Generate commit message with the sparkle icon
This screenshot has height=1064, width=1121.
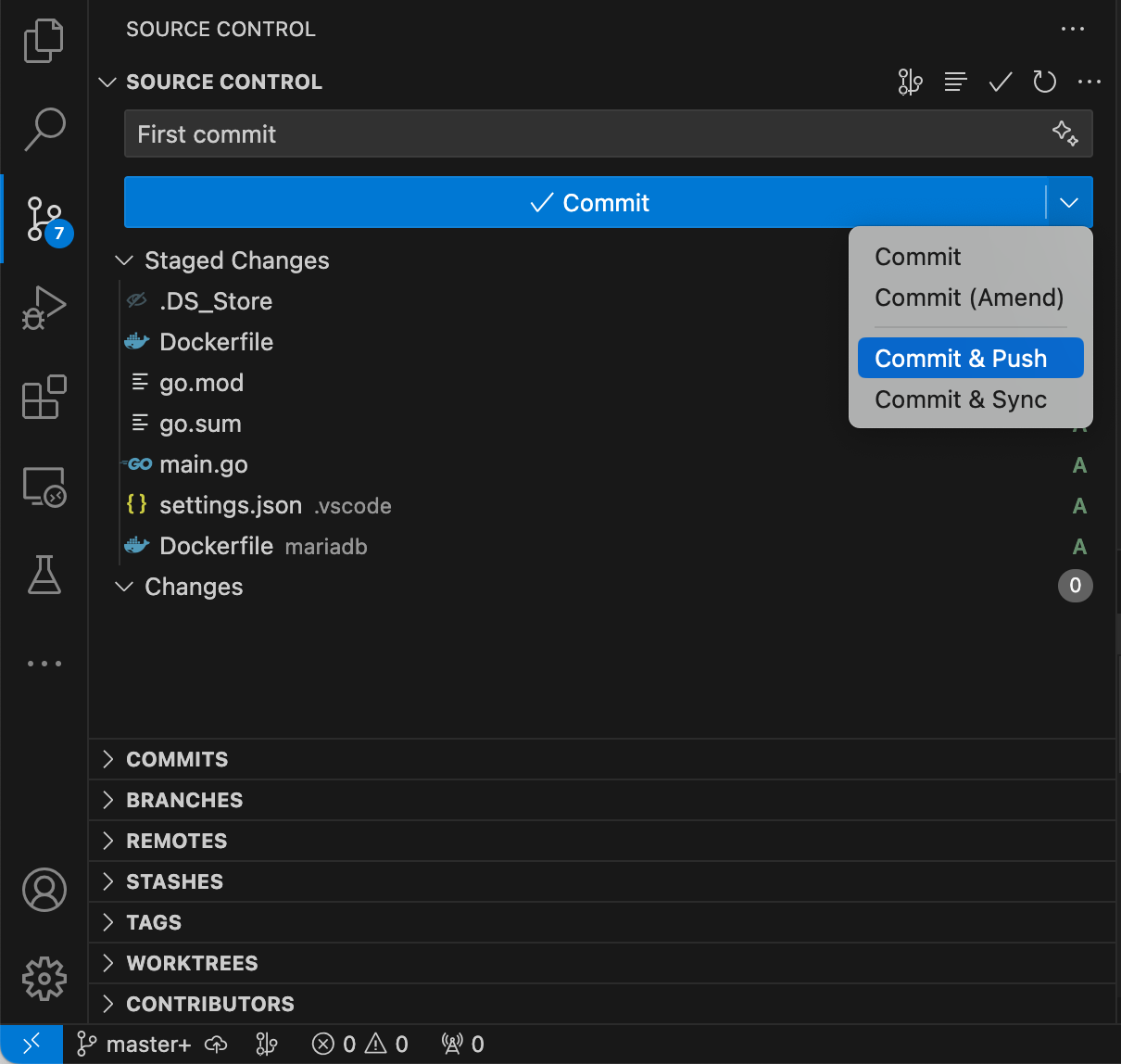1064,133
